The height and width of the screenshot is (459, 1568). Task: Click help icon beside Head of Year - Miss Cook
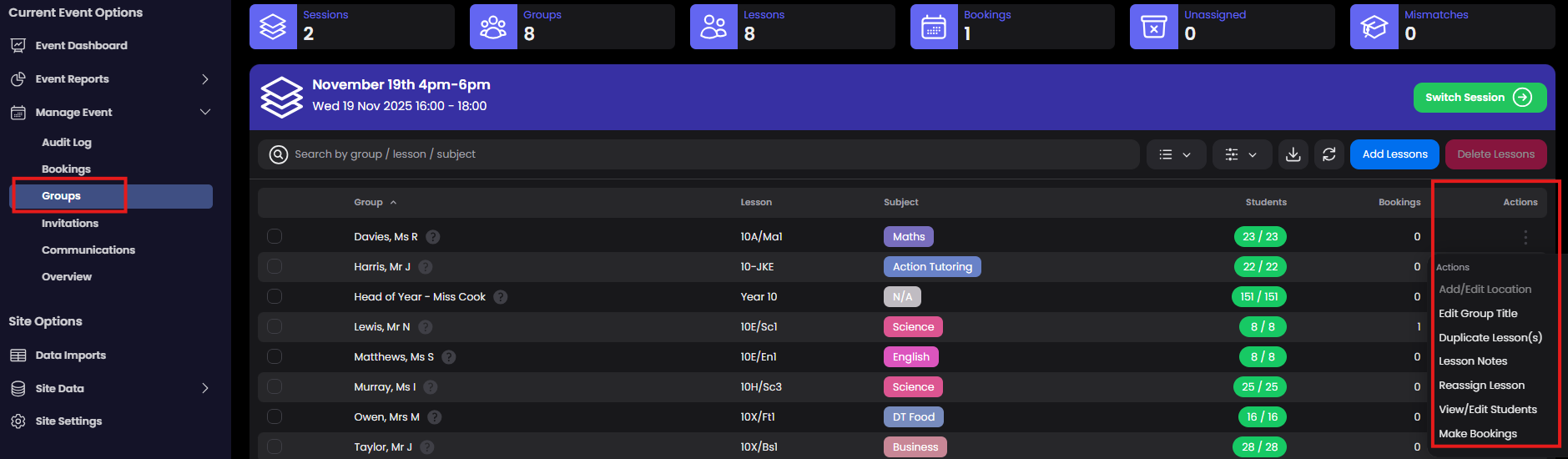(501, 297)
